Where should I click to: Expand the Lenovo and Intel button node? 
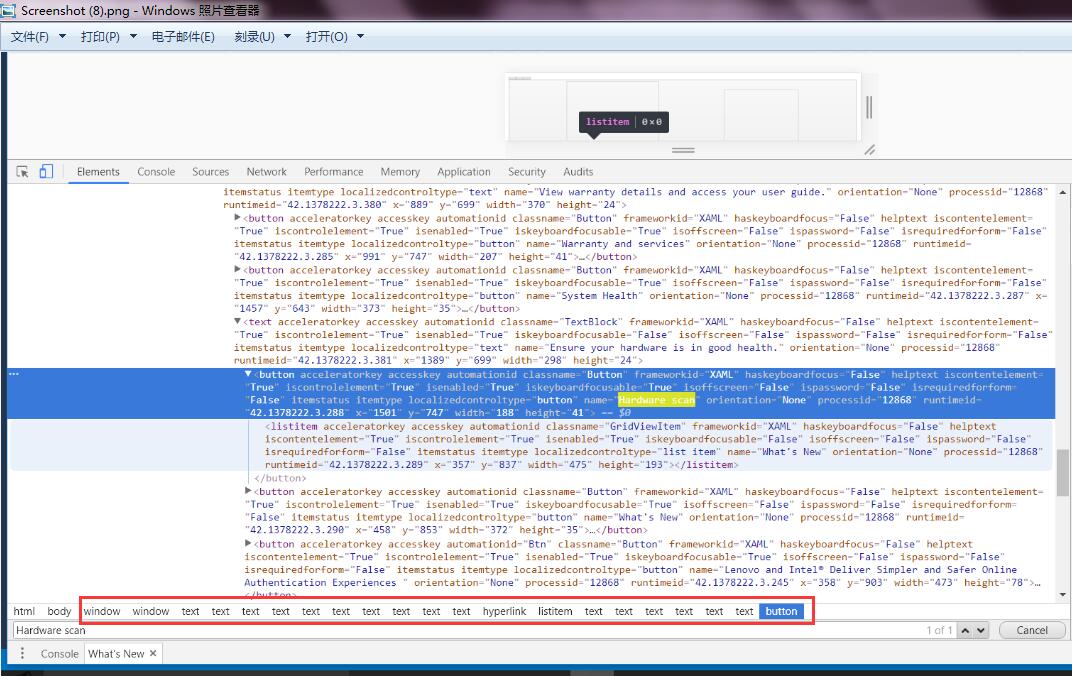point(248,543)
